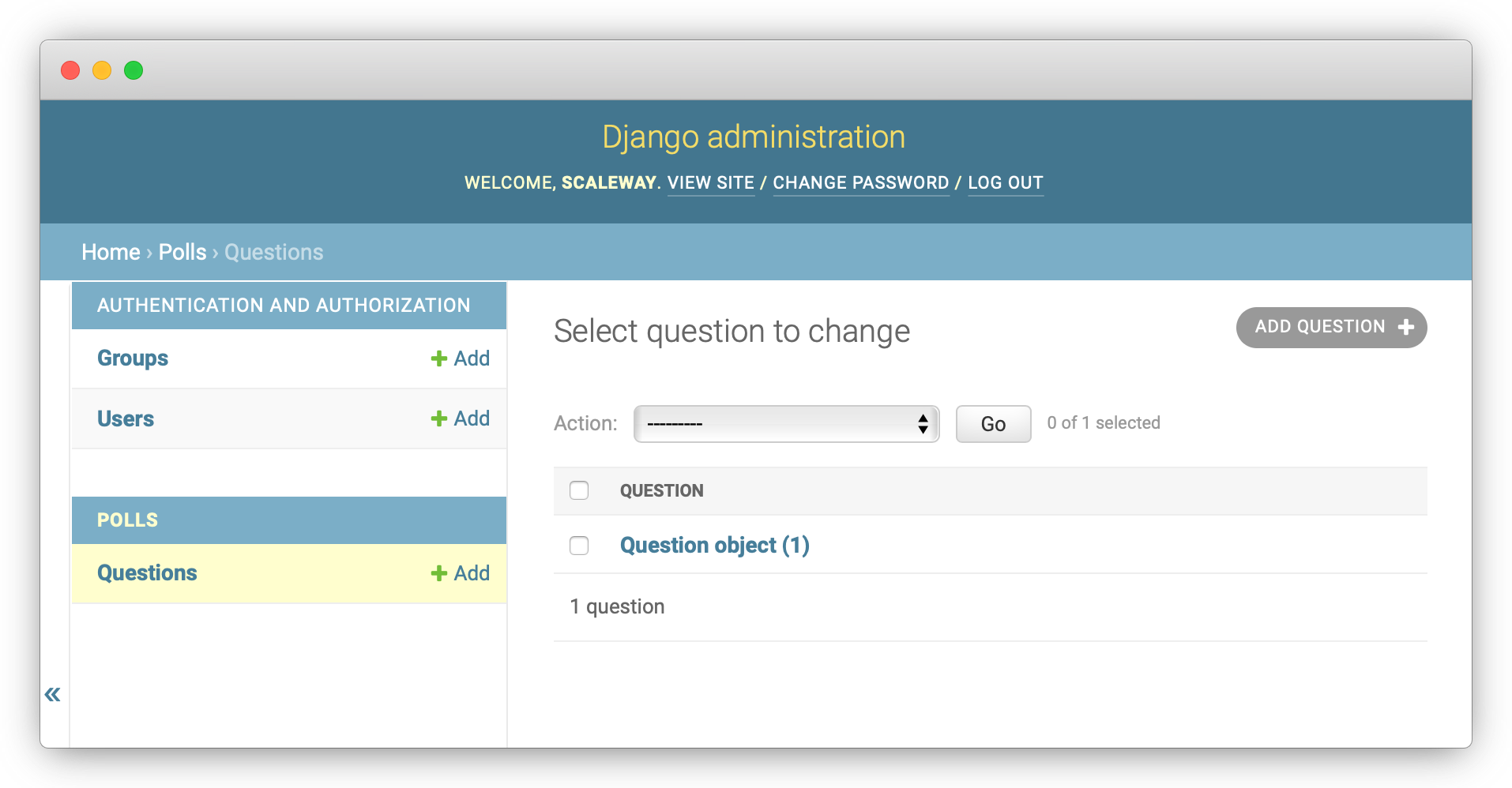Click the green plus icon beside Questions
Screen dimensions: 1512x788
(438, 573)
